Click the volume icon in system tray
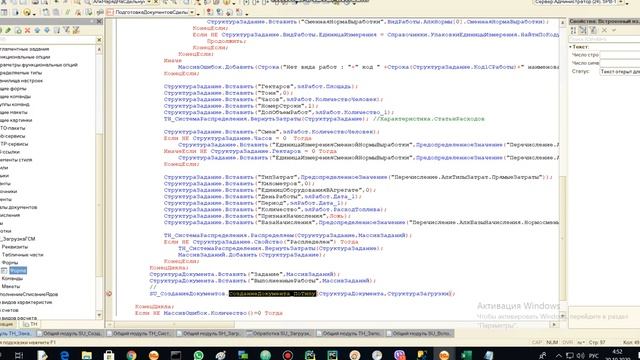 581,356
